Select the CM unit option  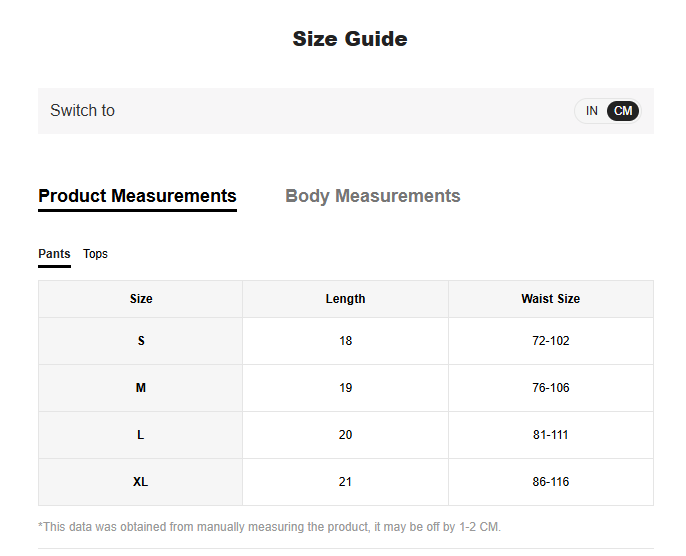click(x=623, y=111)
